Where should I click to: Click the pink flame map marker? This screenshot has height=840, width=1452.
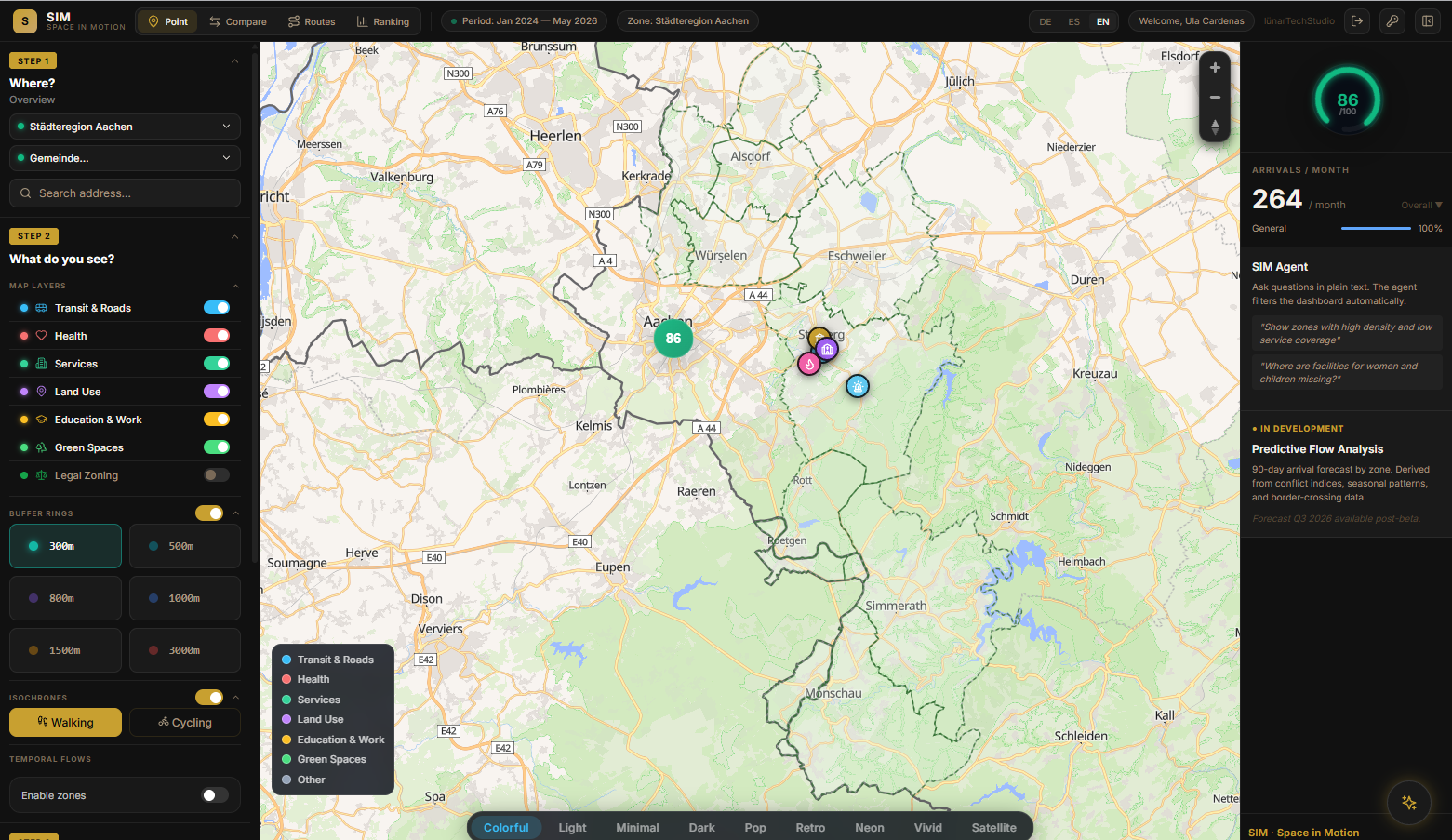pos(809,364)
